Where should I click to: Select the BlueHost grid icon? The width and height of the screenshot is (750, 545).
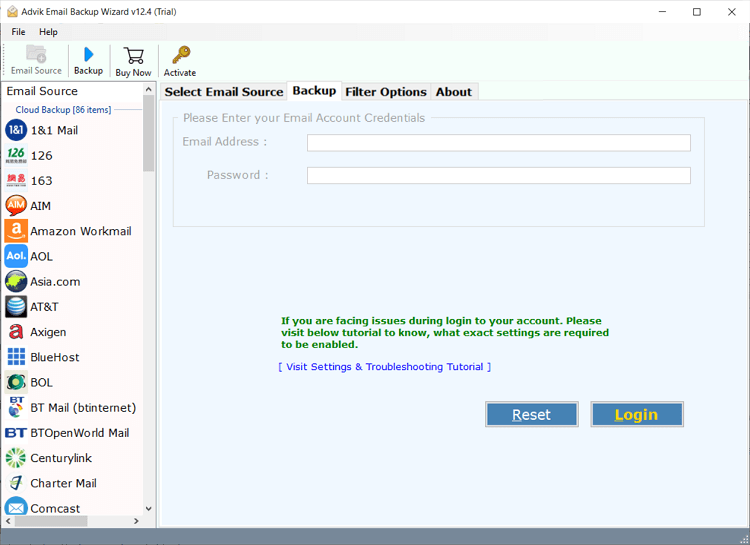click(x=16, y=357)
